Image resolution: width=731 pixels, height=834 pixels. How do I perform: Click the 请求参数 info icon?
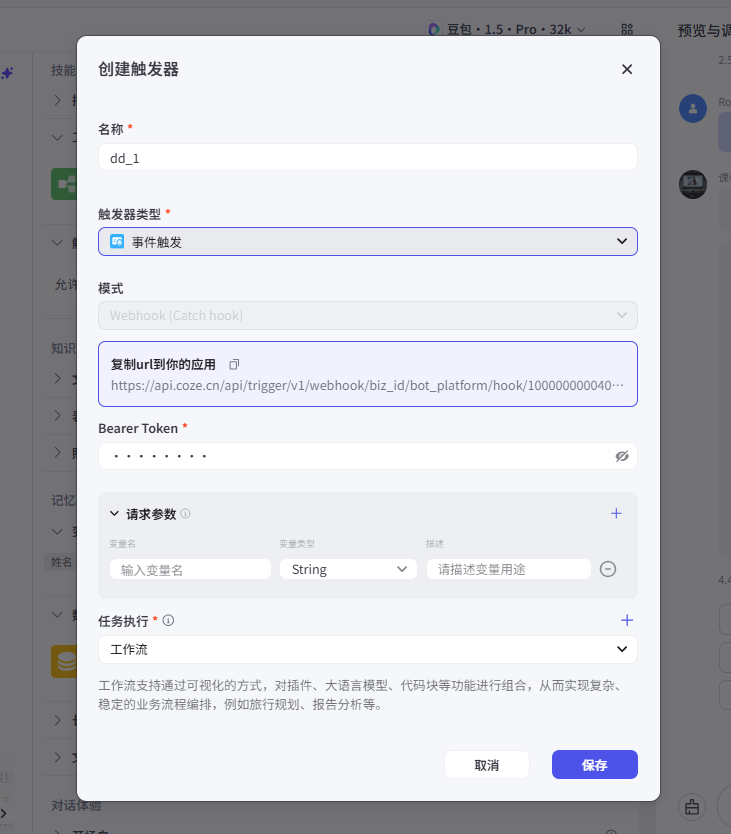pos(186,514)
